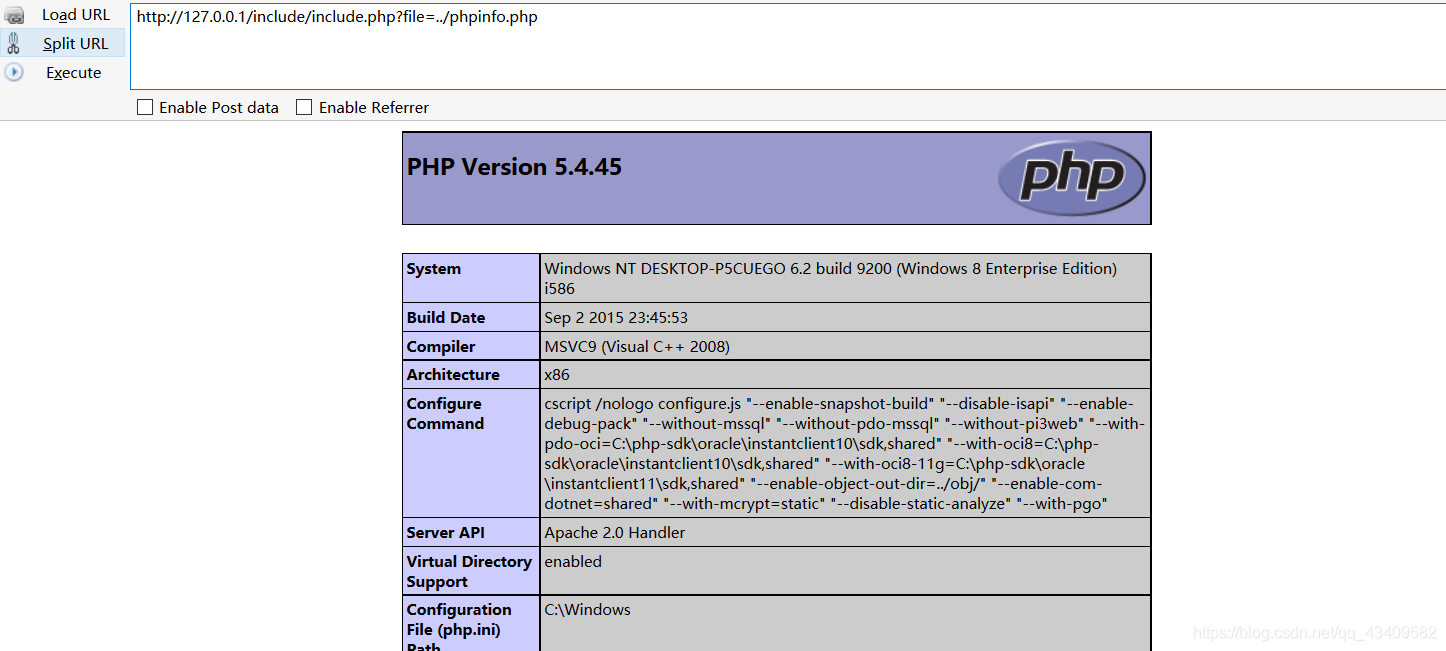Enable Referrer checkbox
The width and height of the screenshot is (1446, 651).
click(304, 107)
